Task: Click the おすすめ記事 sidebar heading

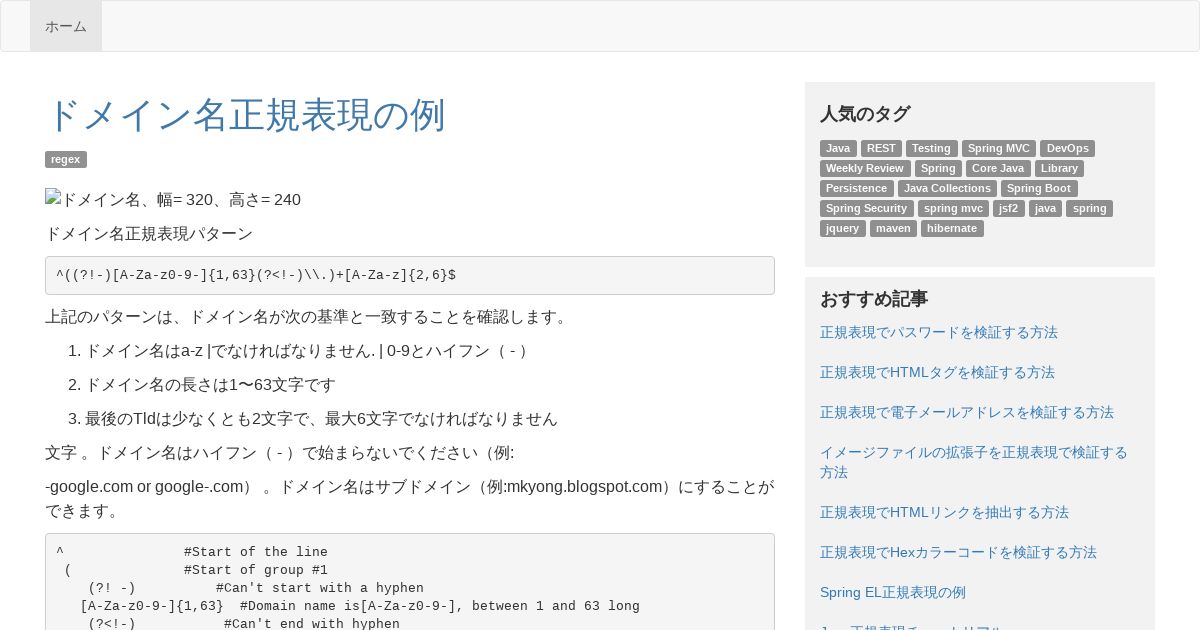Action: click(874, 299)
